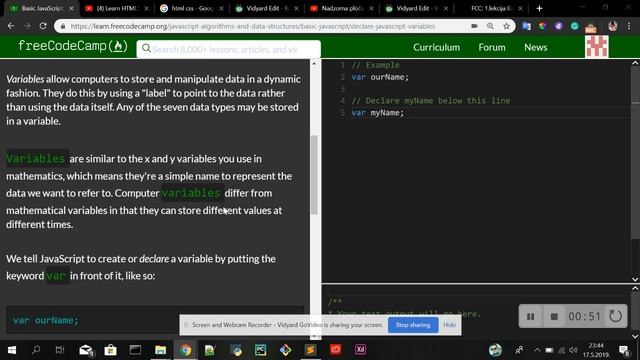Close the html css Google tab
Image resolution: width=640 pixels, height=360 pixels.
tap(221, 8)
